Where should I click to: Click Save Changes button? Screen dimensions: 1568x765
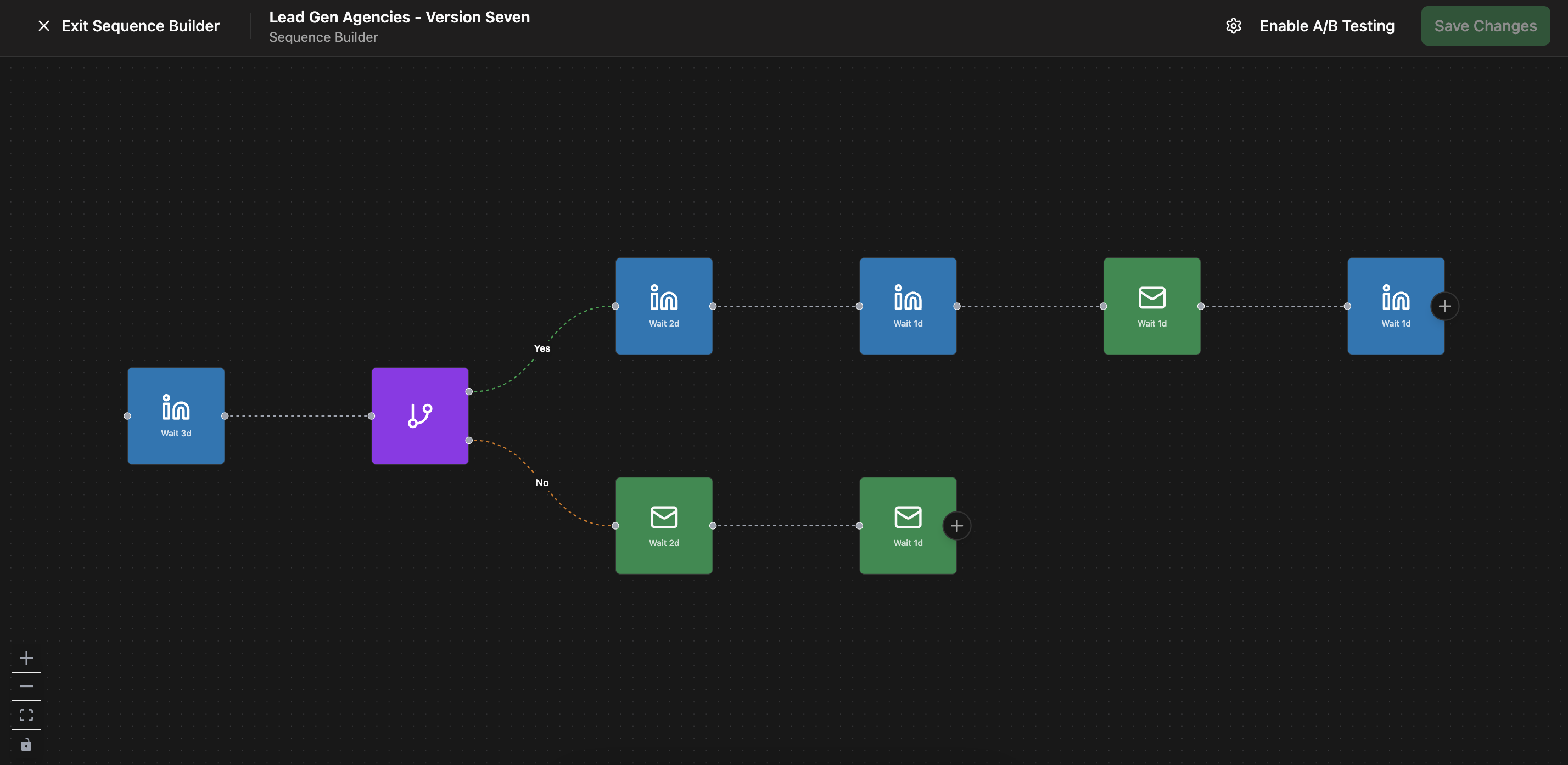point(1485,26)
